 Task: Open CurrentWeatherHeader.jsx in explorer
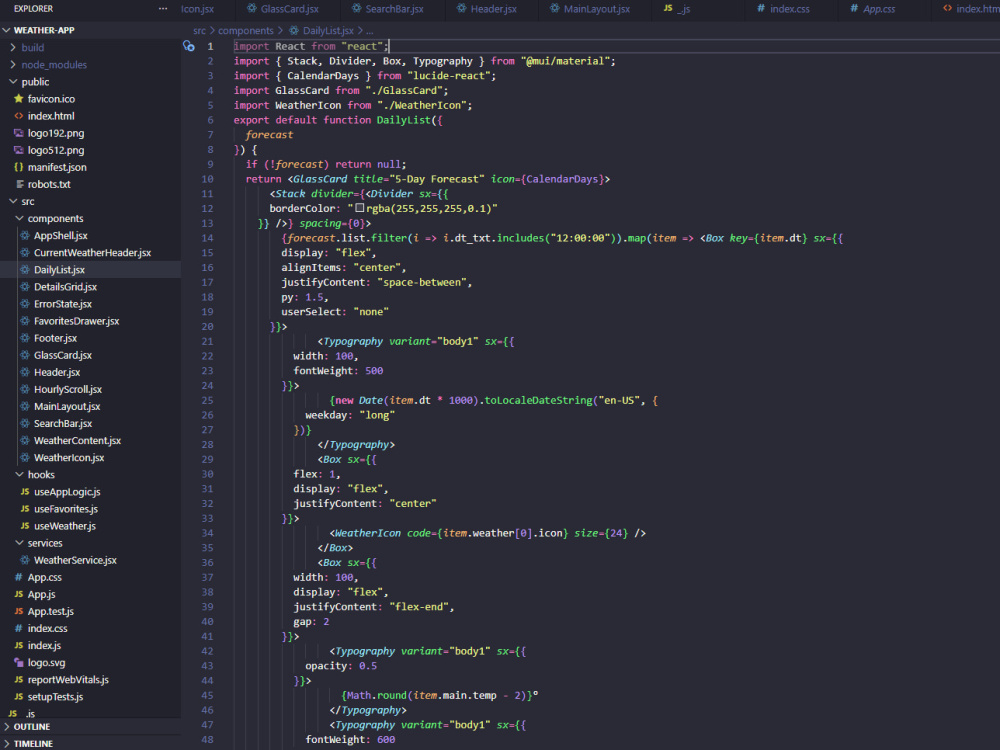[91, 253]
